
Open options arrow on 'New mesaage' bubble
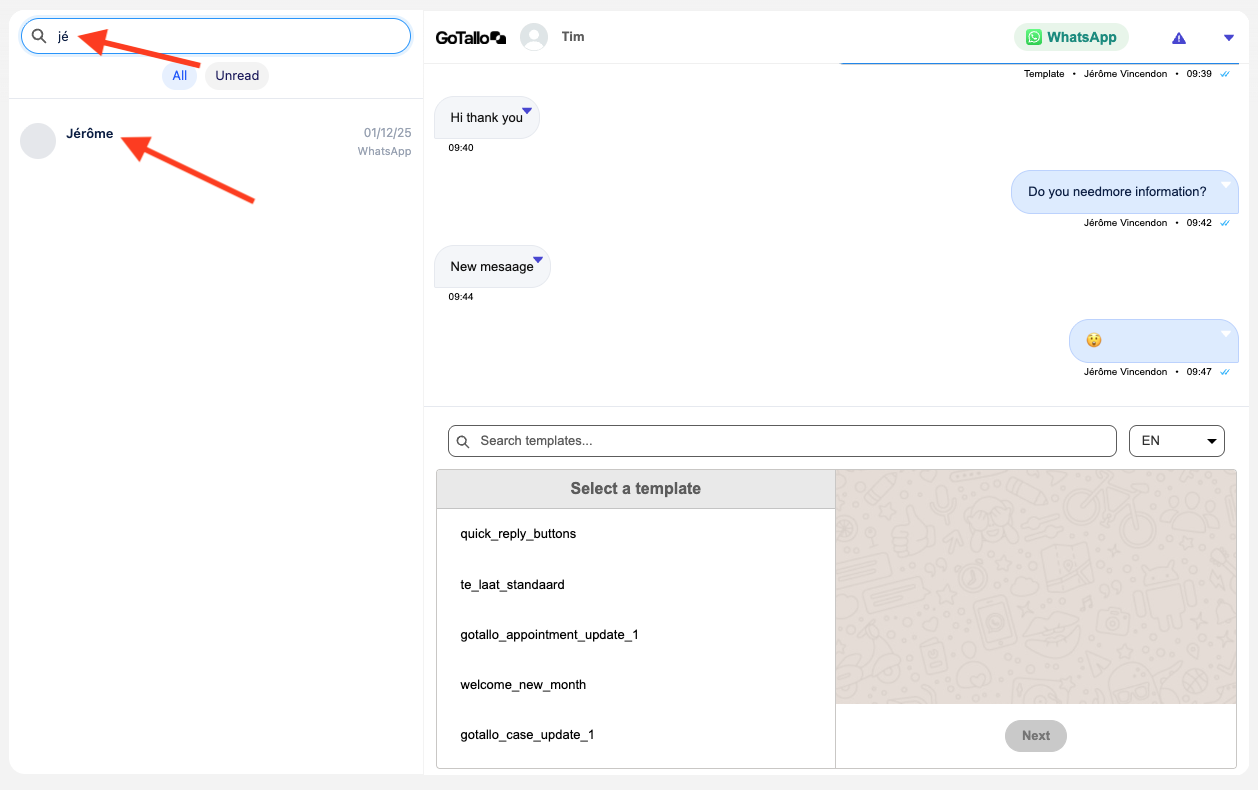coord(537,260)
